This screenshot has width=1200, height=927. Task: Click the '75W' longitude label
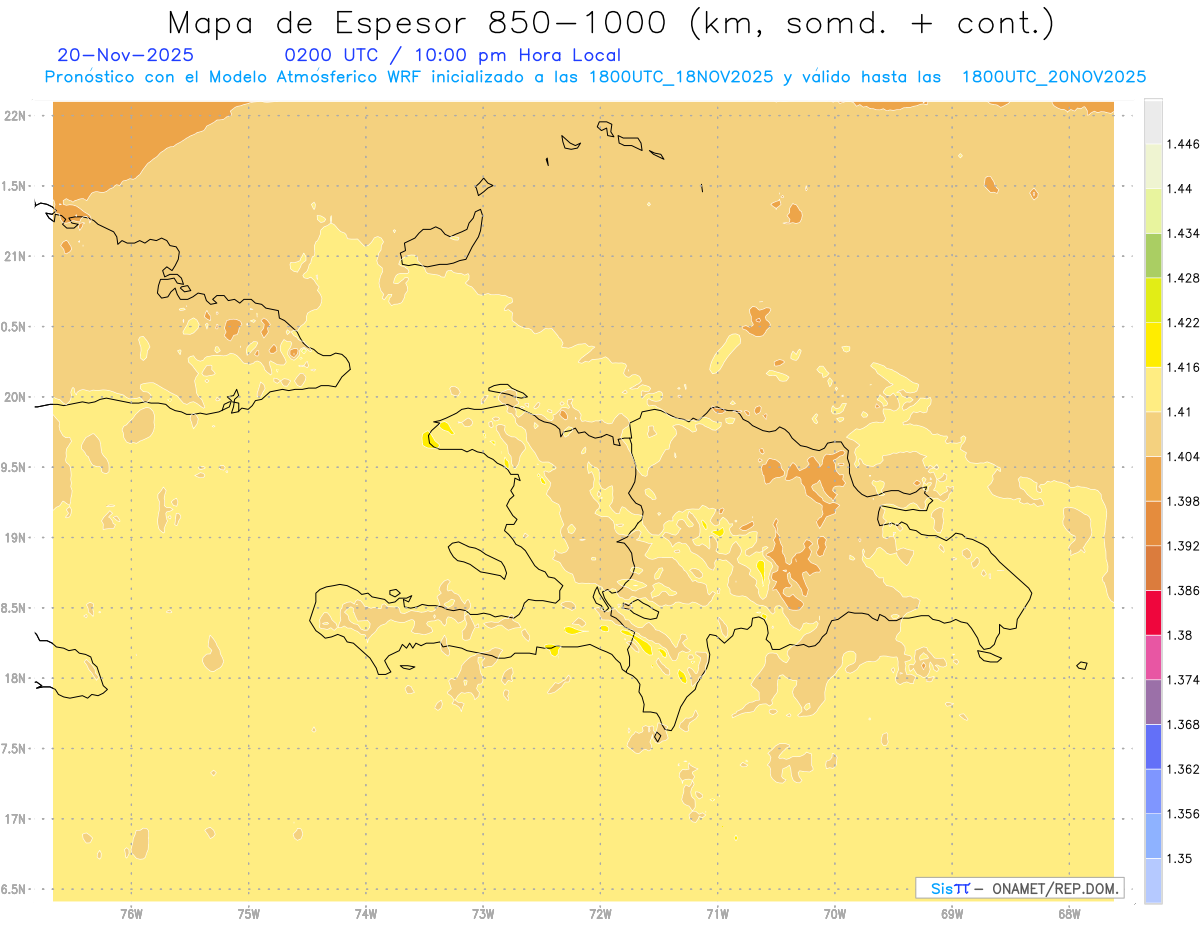pyautogui.click(x=248, y=913)
